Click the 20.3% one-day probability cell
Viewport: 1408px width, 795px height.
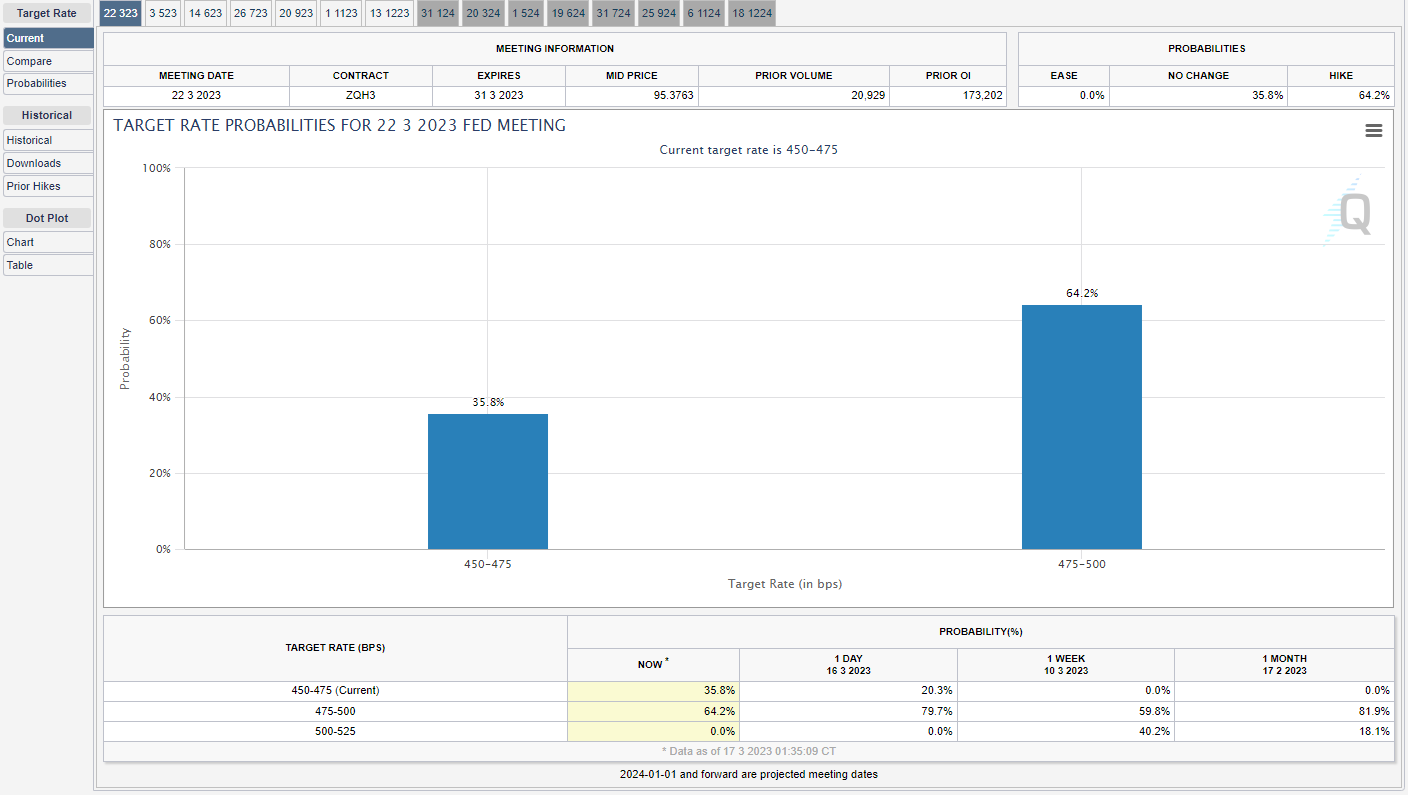(848, 690)
